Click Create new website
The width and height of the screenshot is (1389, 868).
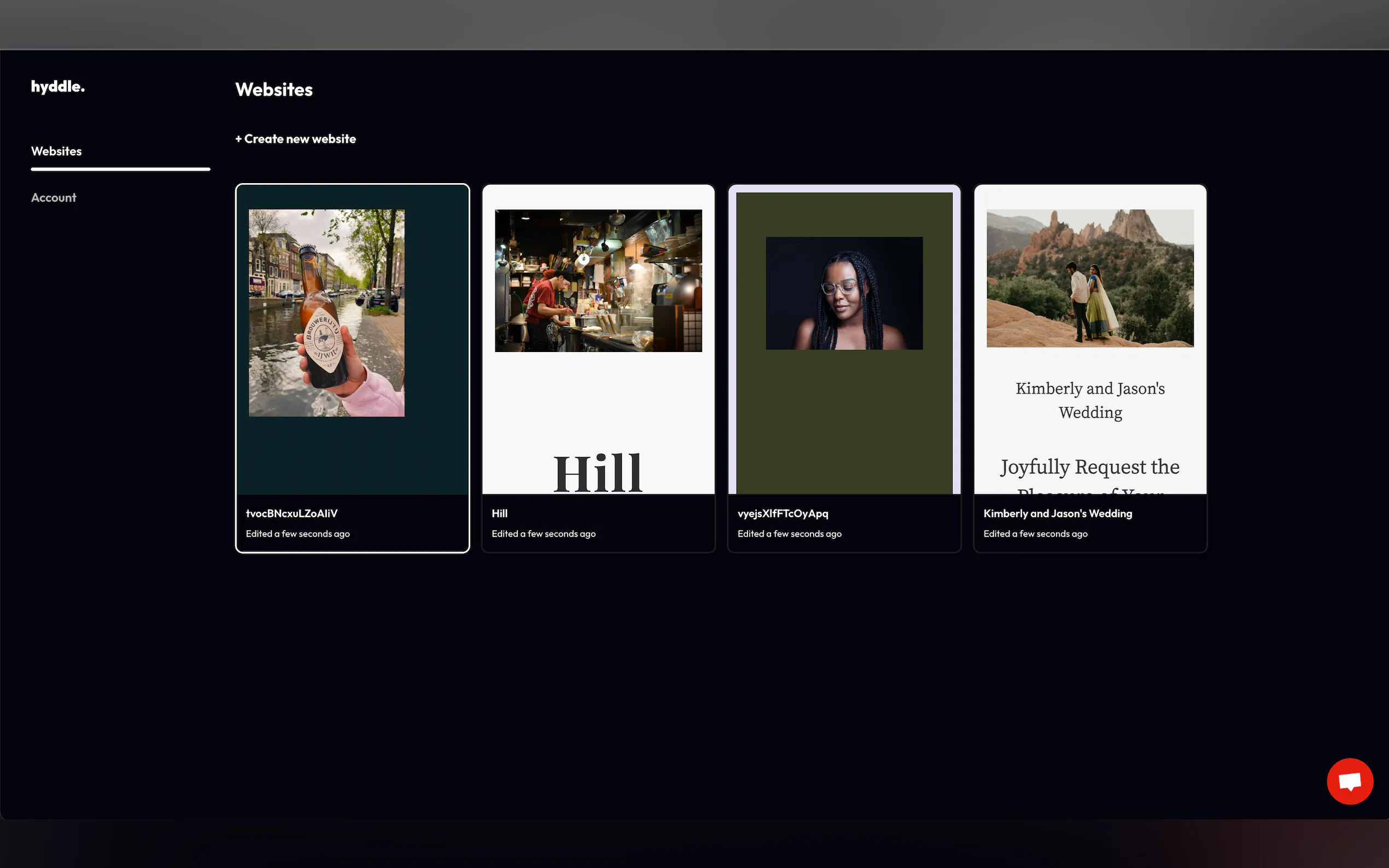coord(295,139)
